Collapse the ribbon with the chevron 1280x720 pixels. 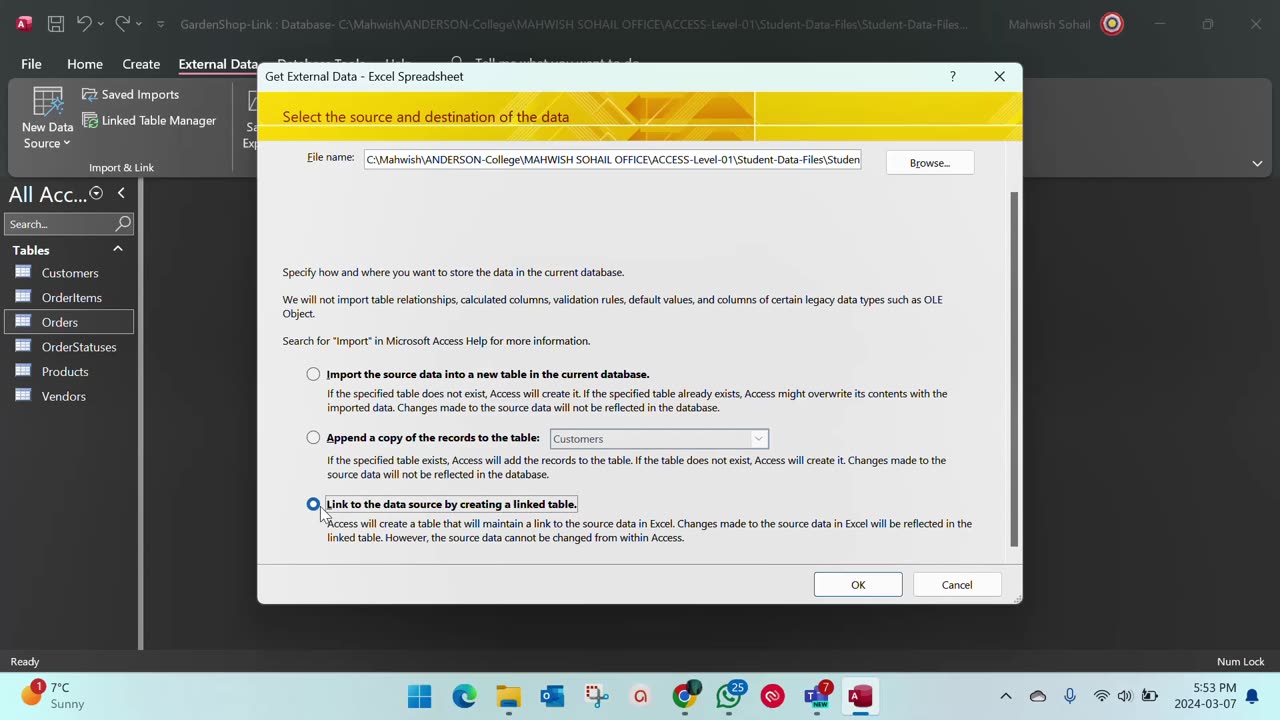(x=1257, y=164)
